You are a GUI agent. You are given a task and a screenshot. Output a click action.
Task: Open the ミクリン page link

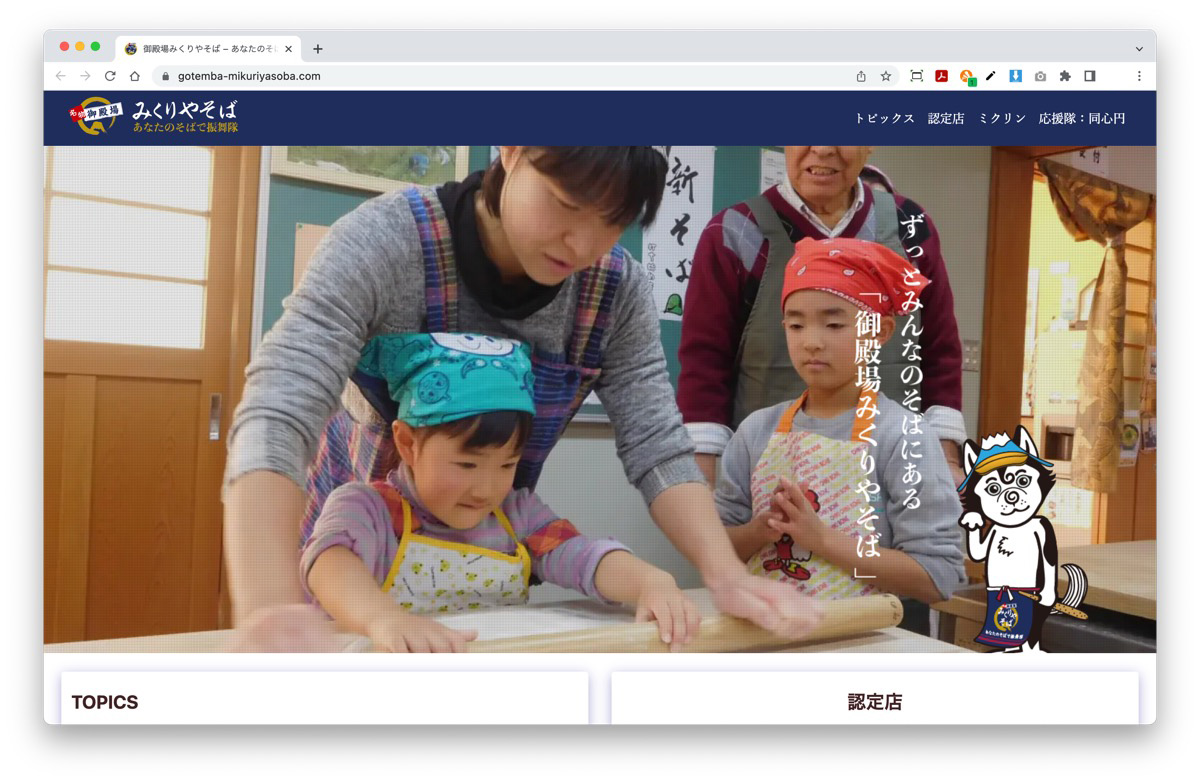coord(1002,118)
